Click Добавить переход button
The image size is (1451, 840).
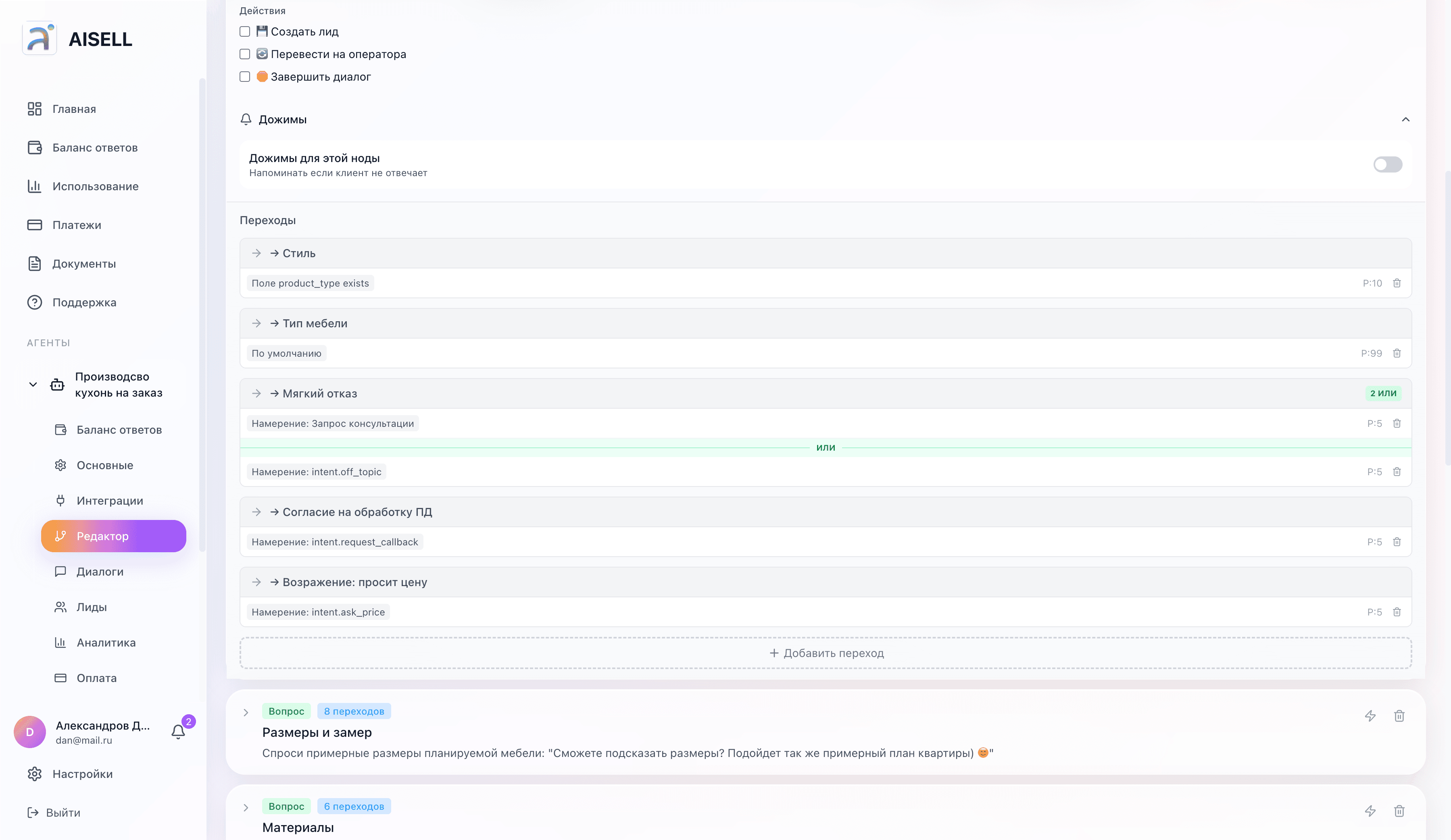pyautogui.click(x=826, y=653)
